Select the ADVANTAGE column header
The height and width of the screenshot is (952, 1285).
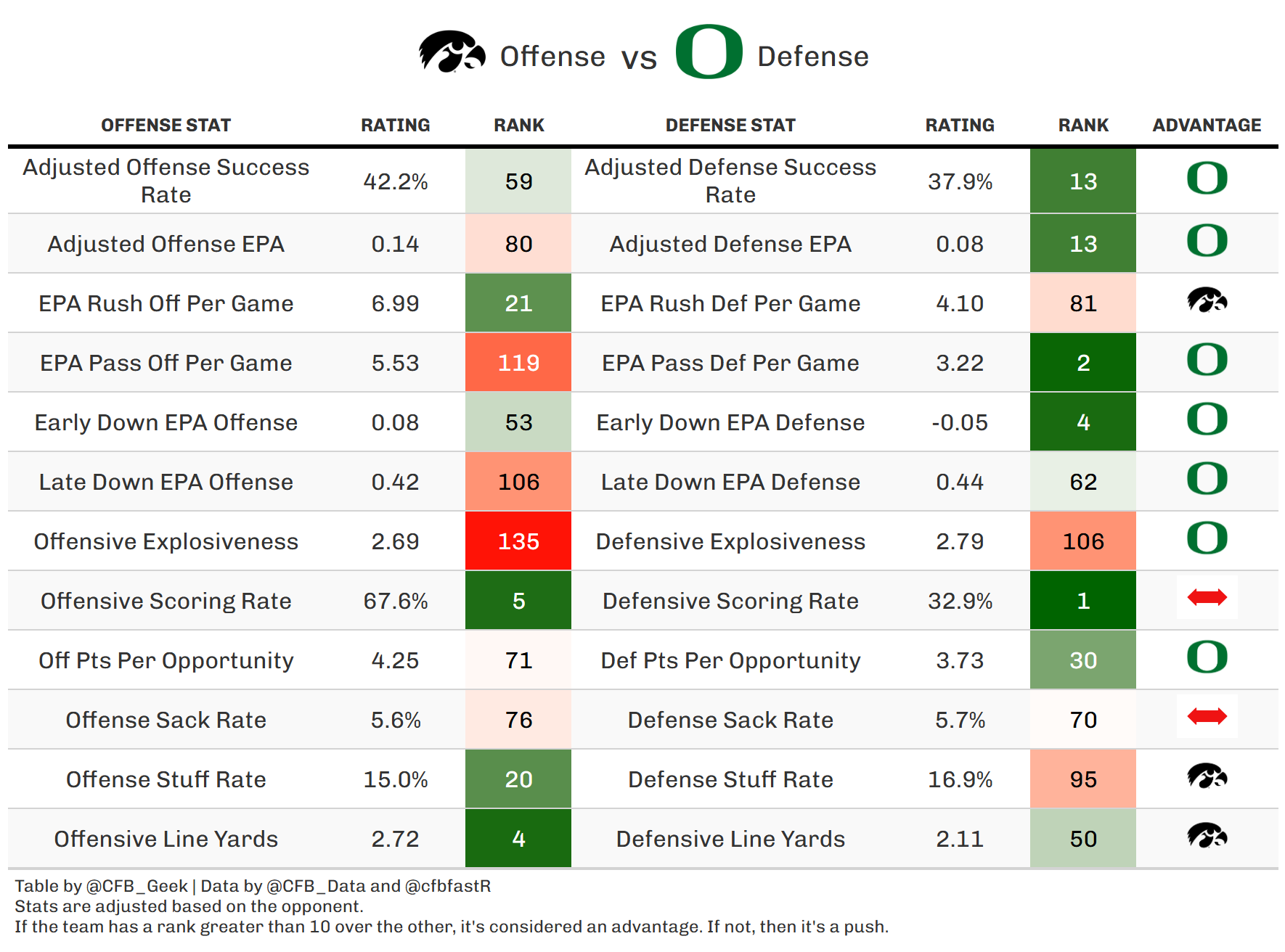[x=1207, y=126]
